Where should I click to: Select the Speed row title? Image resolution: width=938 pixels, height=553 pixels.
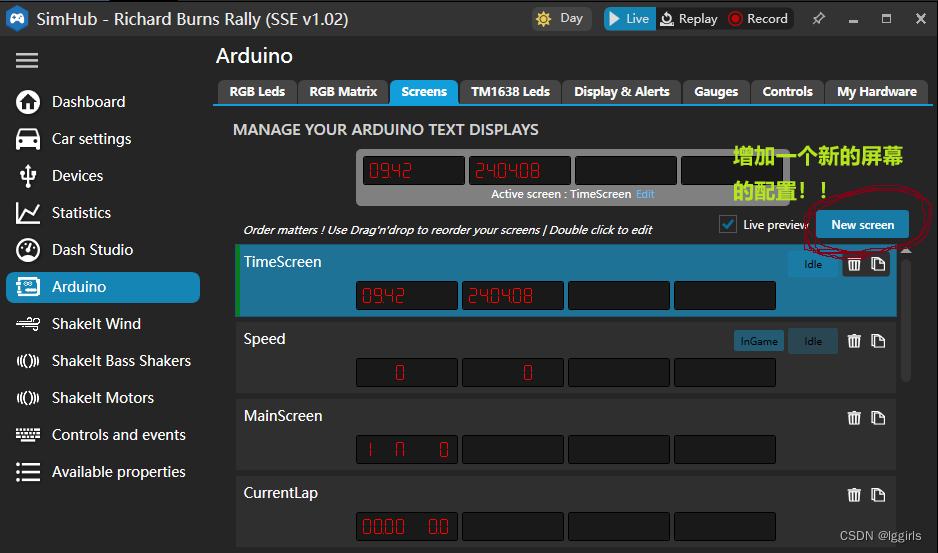(264, 339)
